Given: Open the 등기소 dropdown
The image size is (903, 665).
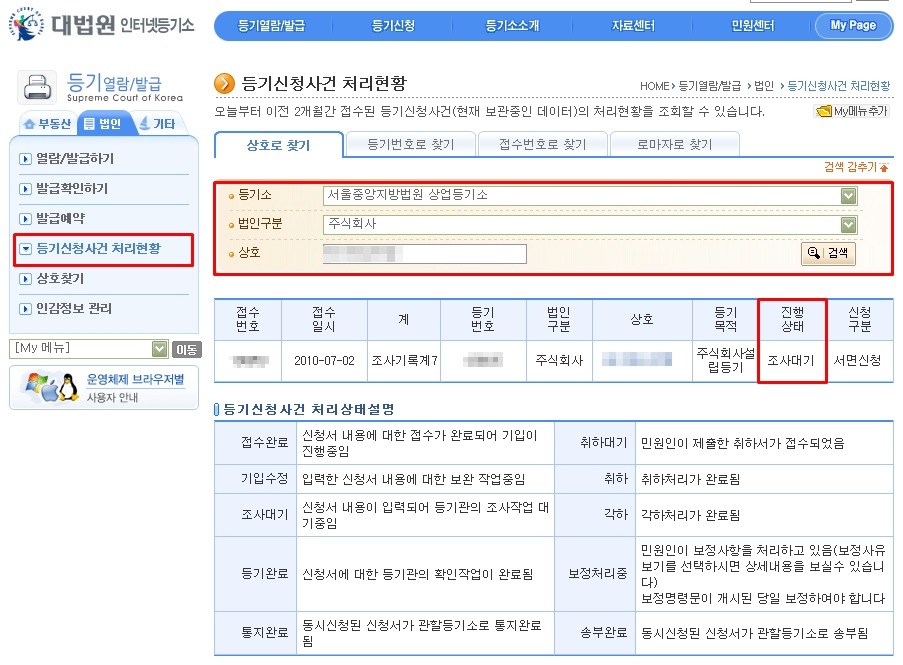Looking at the screenshot, I should (590, 196).
